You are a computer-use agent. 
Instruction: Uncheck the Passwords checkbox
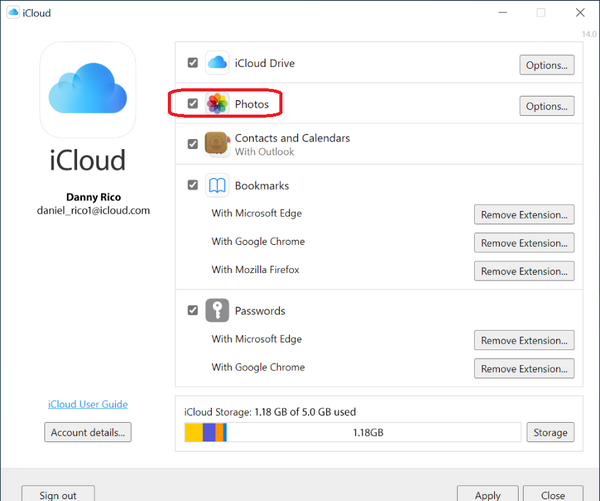click(193, 310)
